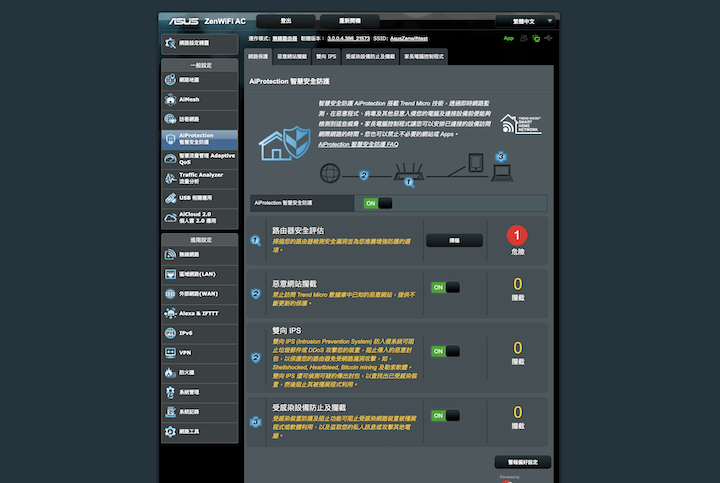Viewport: 720px width, 483px height.
Task: Click the USB status icon in header
Action: click(x=548, y=39)
